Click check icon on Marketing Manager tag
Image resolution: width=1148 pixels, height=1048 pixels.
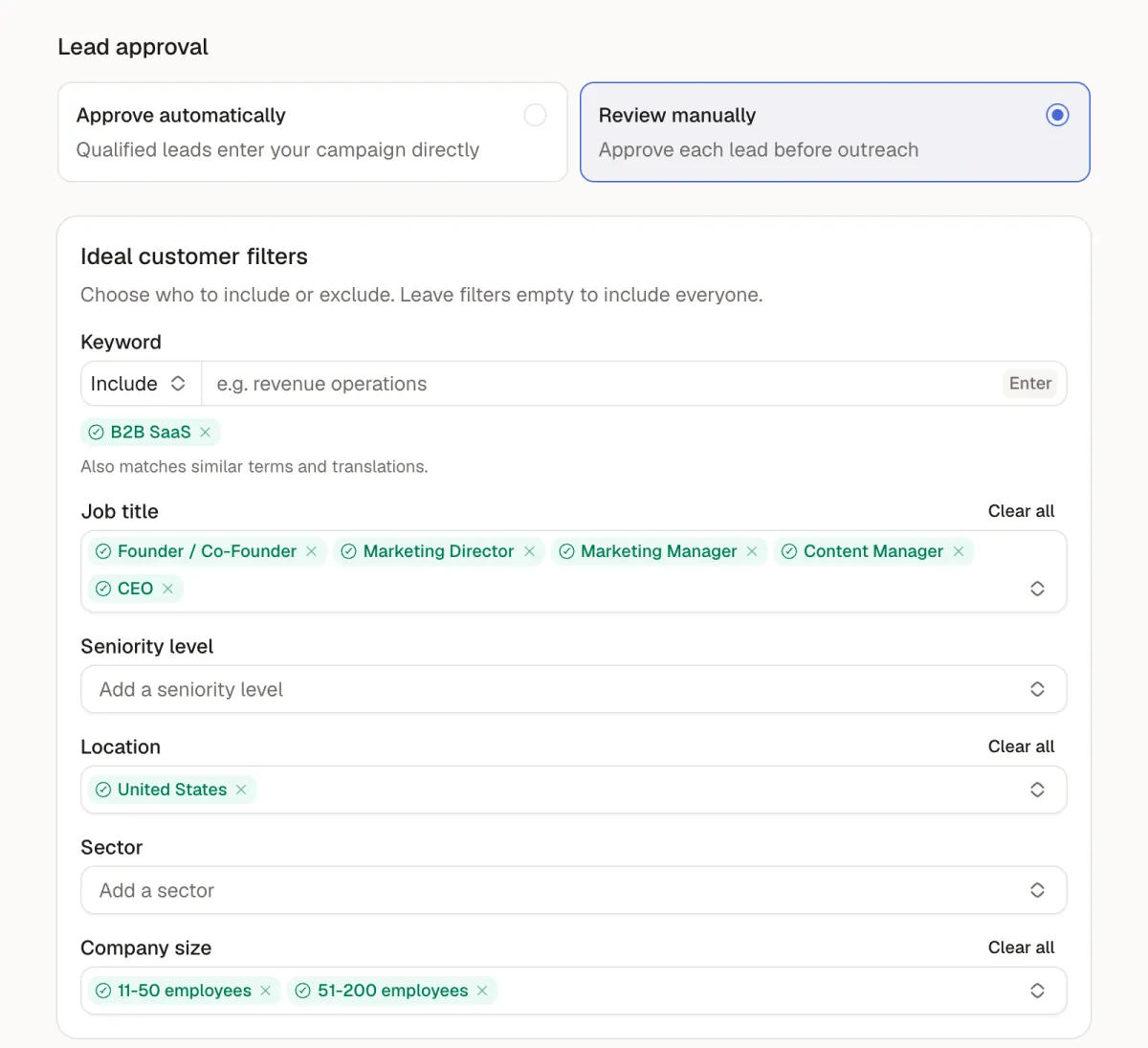coord(566,551)
